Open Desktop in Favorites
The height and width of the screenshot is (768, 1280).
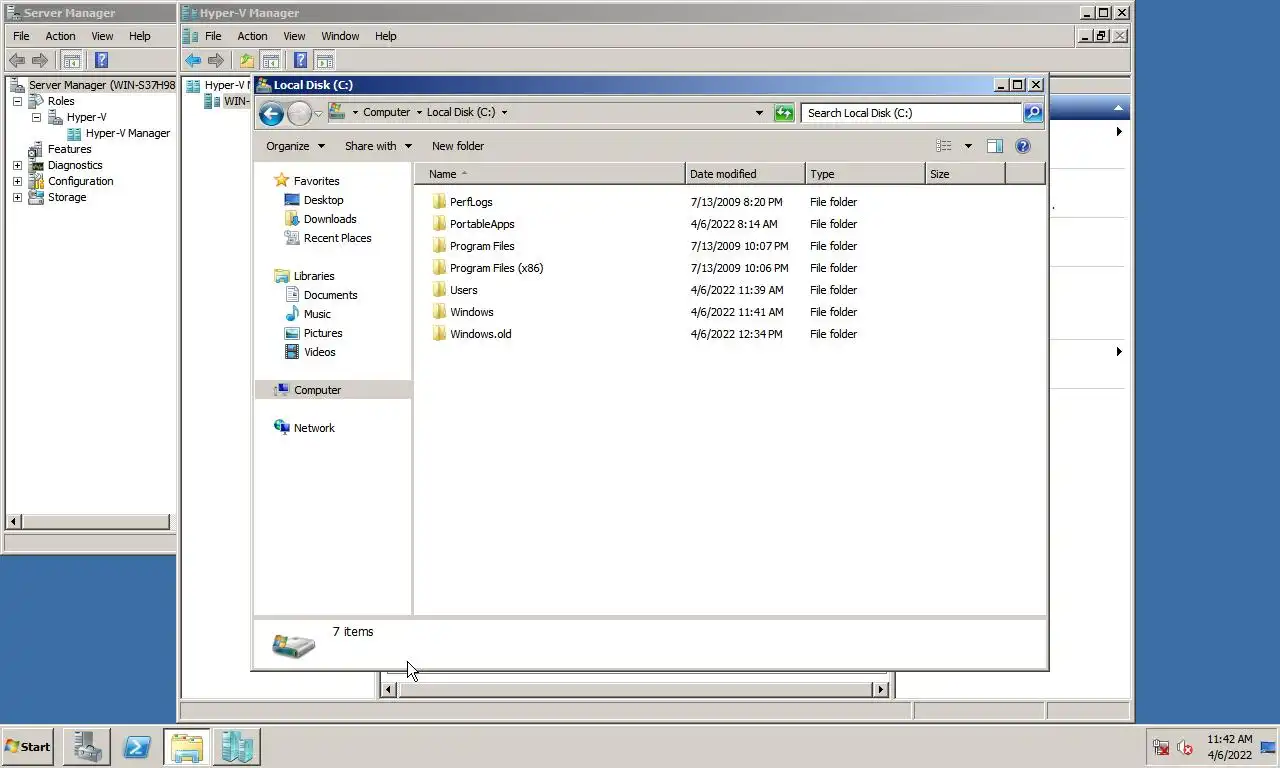pos(323,200)
